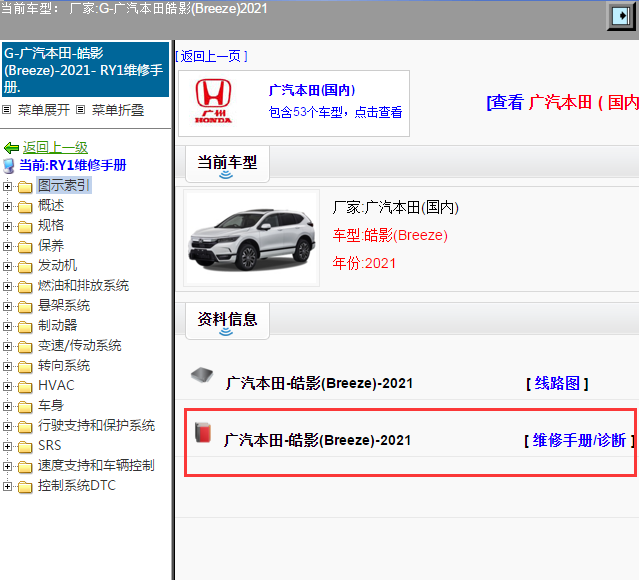Click the 返回上一级 link
This screenshot has height=580, width=639.
coord(55,147)
